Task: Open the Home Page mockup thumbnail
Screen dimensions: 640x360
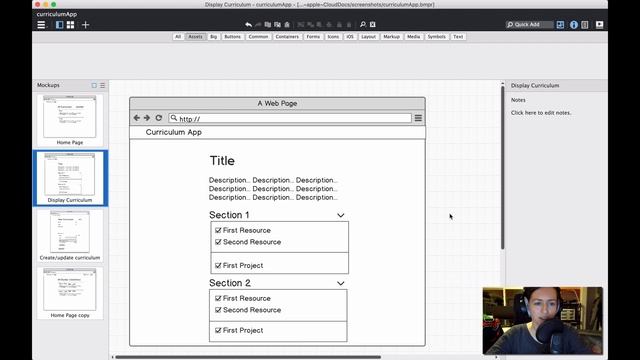Action: click(x=70, y=120)
